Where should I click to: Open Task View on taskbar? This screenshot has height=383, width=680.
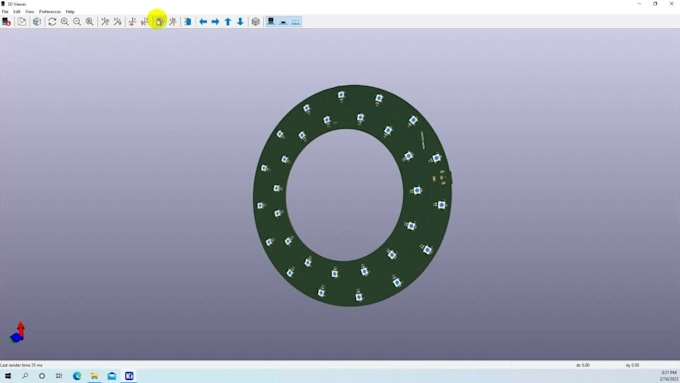coord(59,376)
